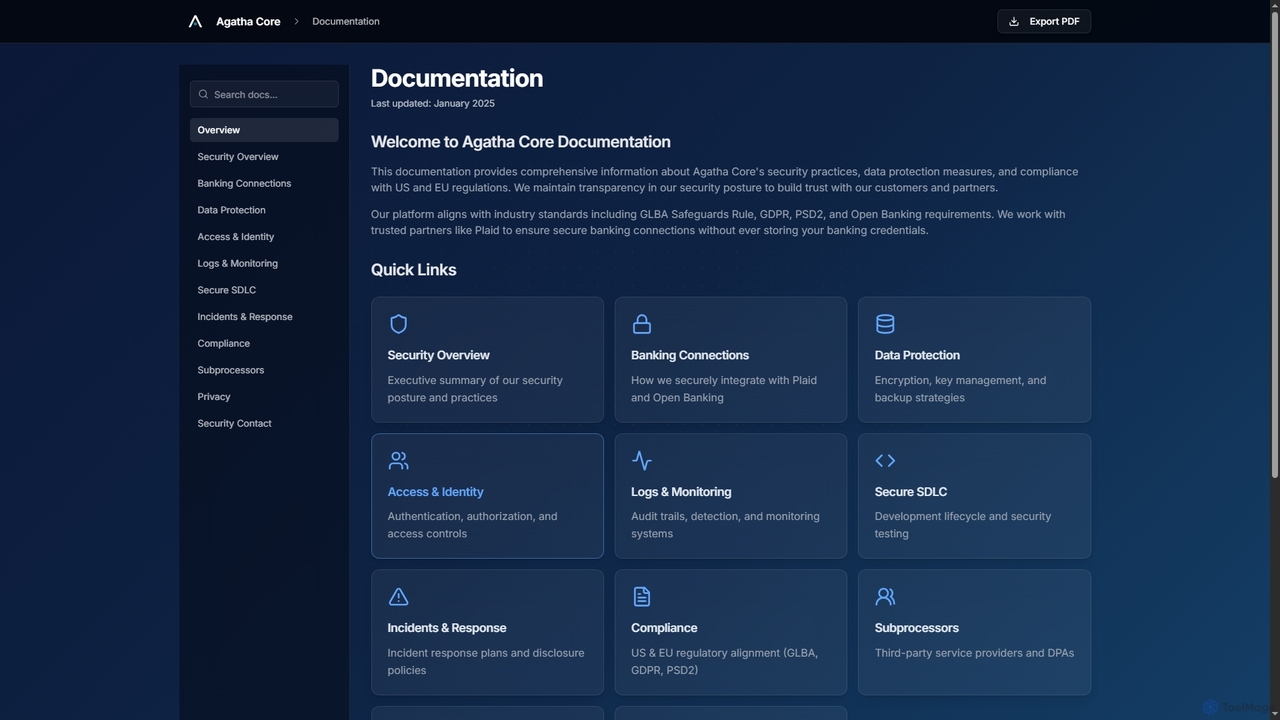
Task: Click the breadcrumb chevron separator
Action: (x=296, y=21)
